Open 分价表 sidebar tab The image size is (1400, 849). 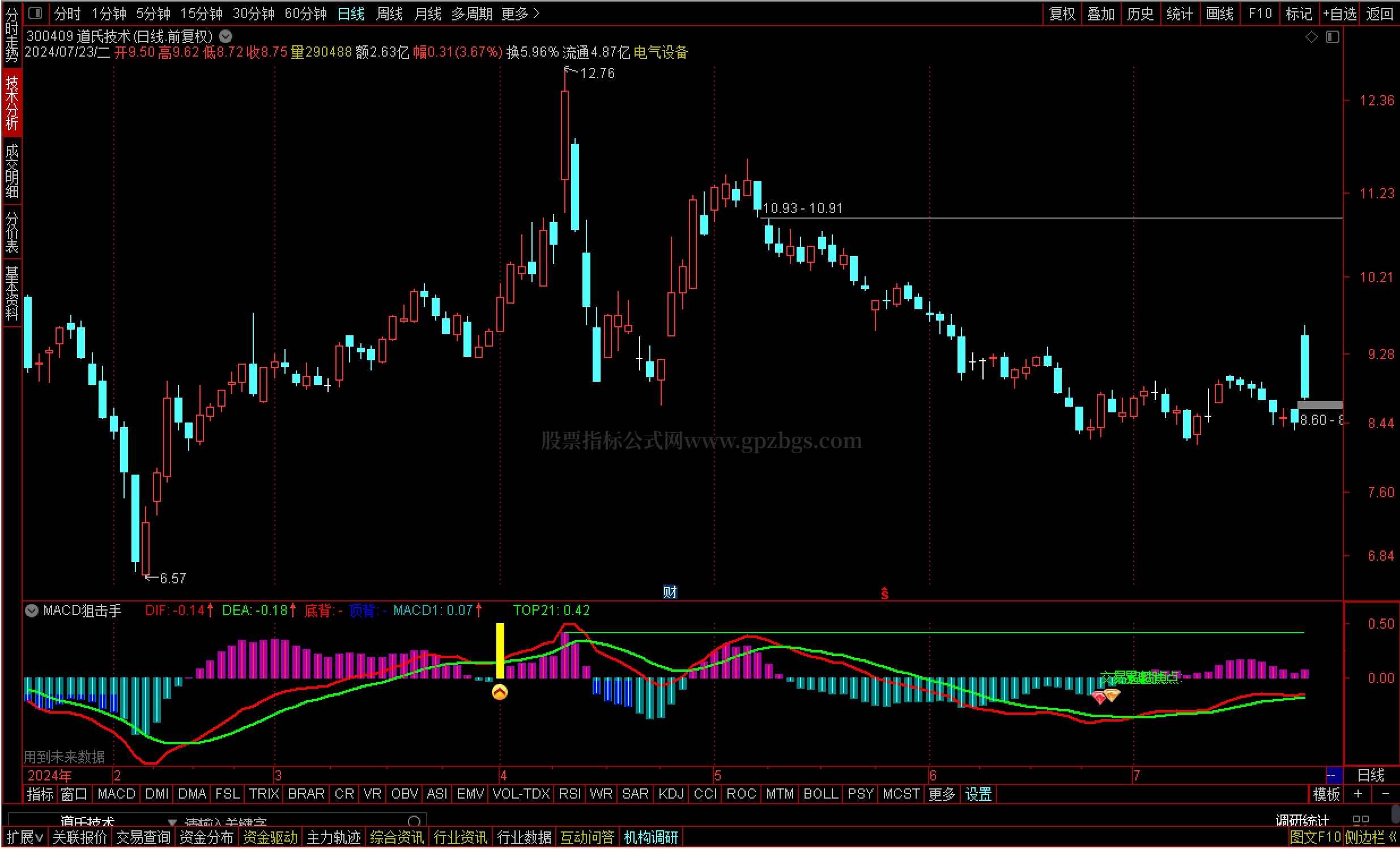click(x=12, y=232)
